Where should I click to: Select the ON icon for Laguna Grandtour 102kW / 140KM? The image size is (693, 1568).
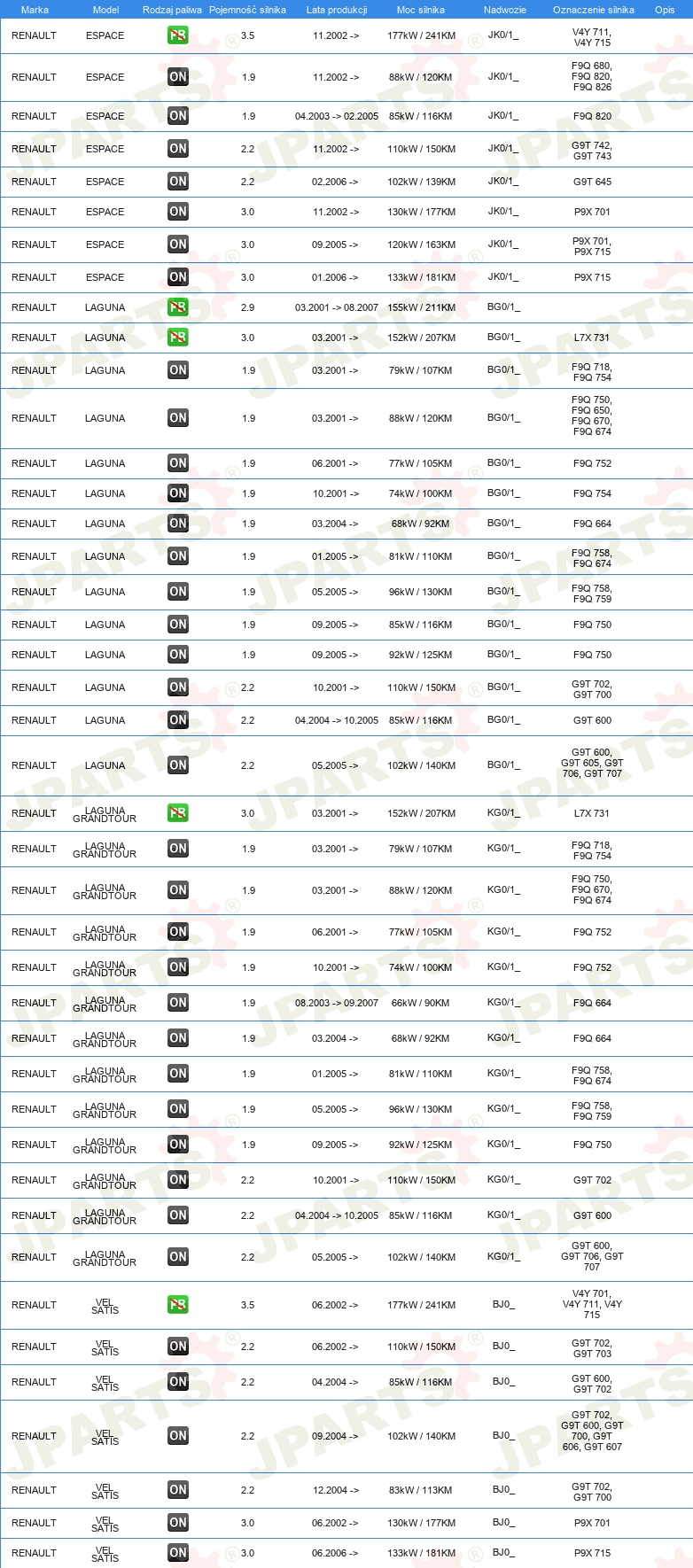tap(178, 1257)
